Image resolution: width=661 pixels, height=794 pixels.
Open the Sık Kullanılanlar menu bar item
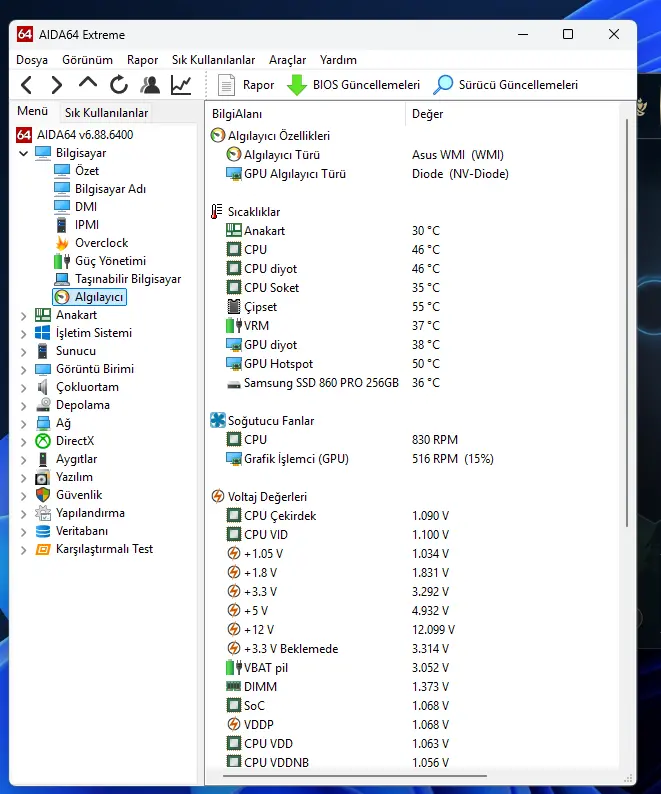click(213, 60)
